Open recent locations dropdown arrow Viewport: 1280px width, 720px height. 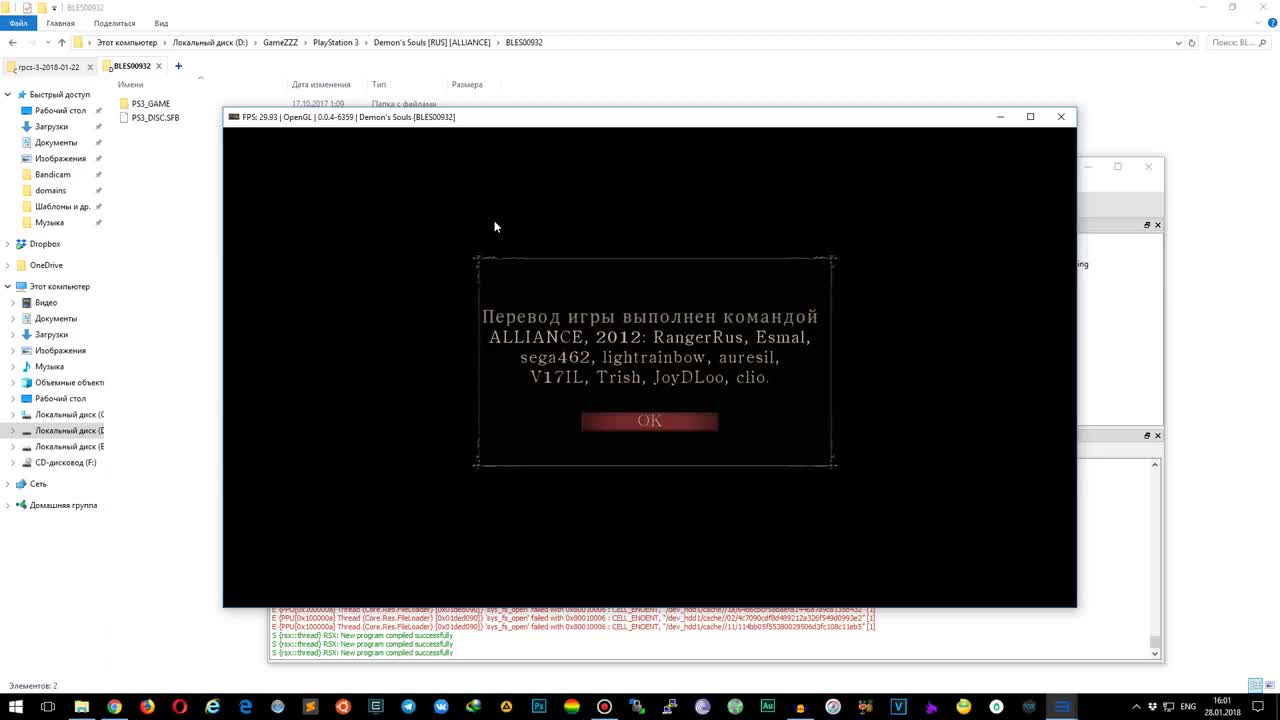coord(47,42)
